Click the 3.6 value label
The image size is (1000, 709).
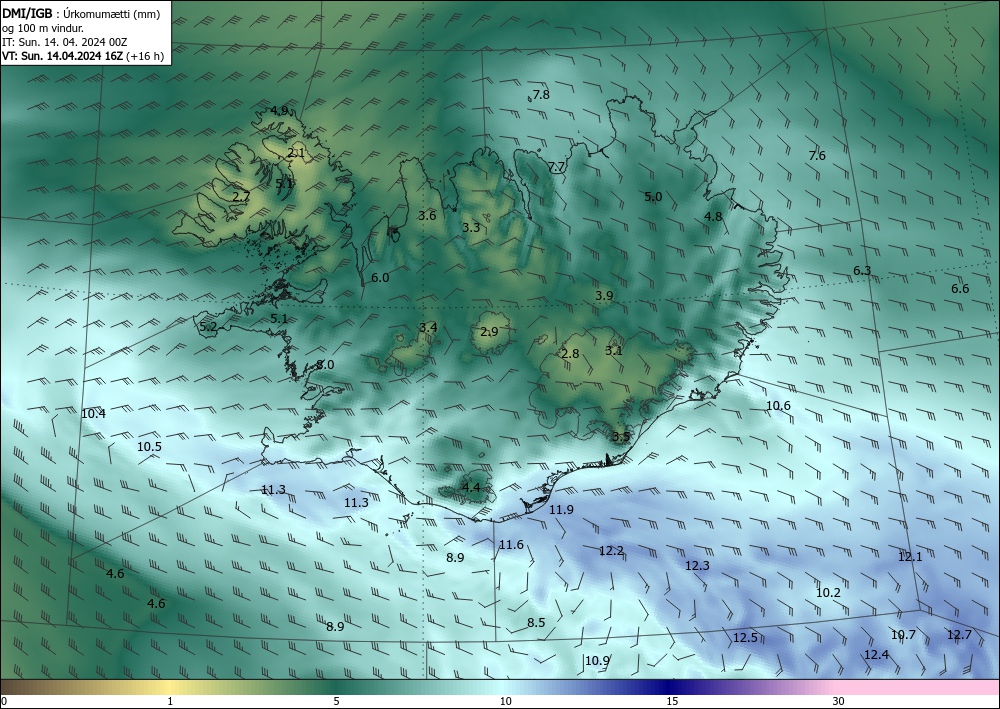coord(427,216)
